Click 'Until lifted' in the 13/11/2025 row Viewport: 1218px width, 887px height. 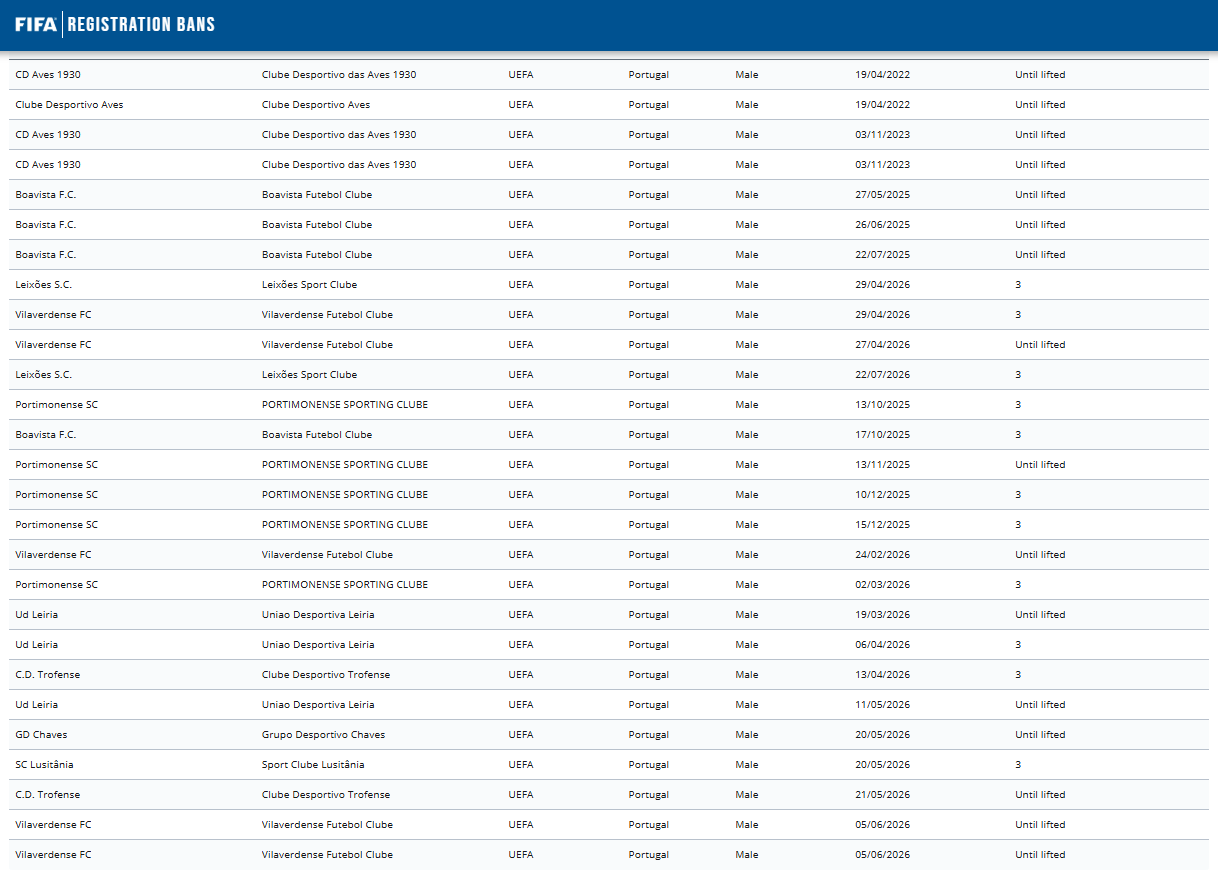pyautogui.click(x=1040, y=465)
